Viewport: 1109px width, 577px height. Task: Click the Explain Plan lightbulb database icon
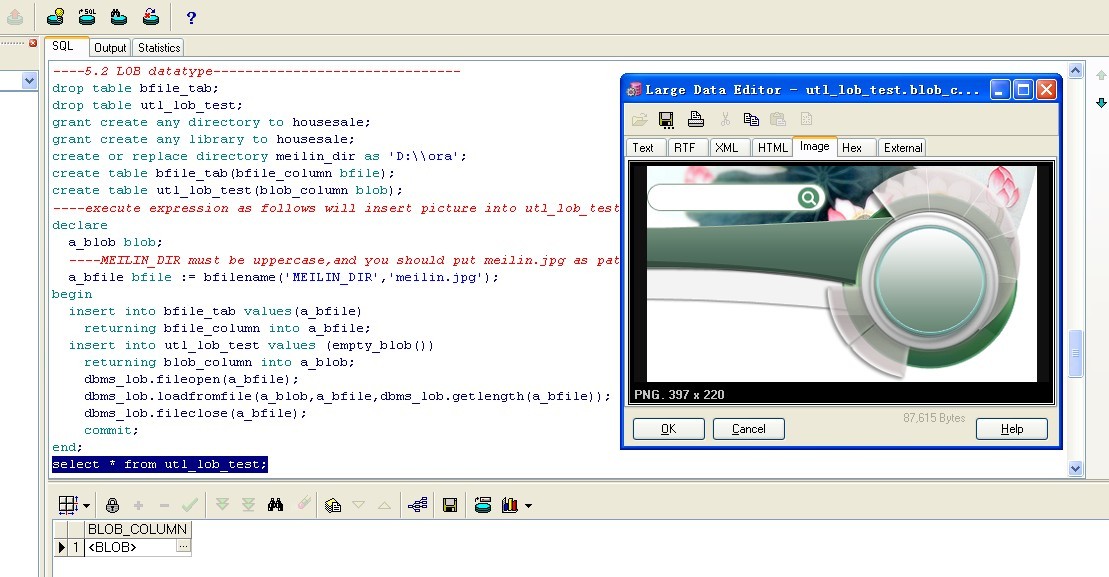[56, 16]
